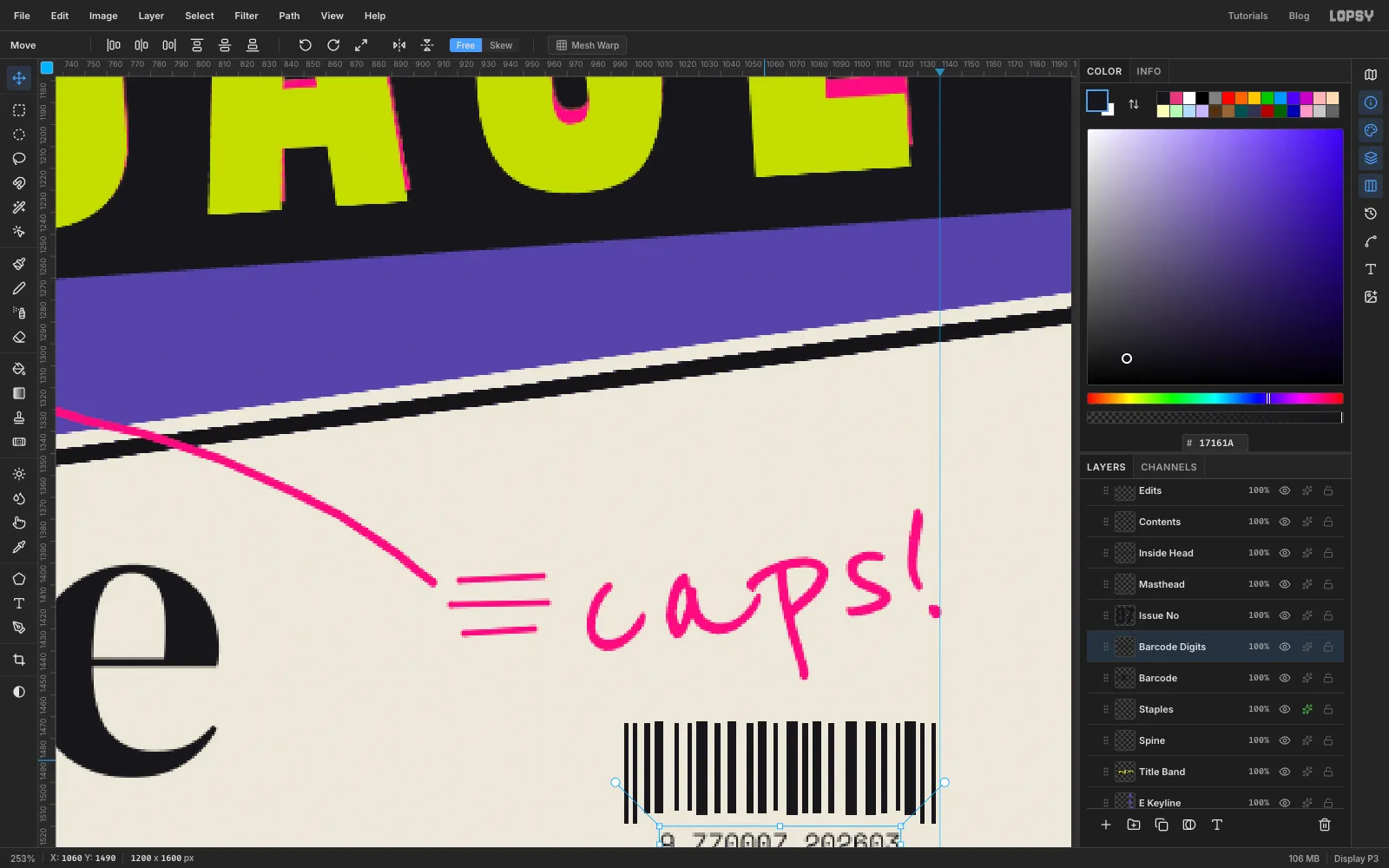
Task: Rotate counter-clockwise using the options bar icon
Action: coord(306,45)
